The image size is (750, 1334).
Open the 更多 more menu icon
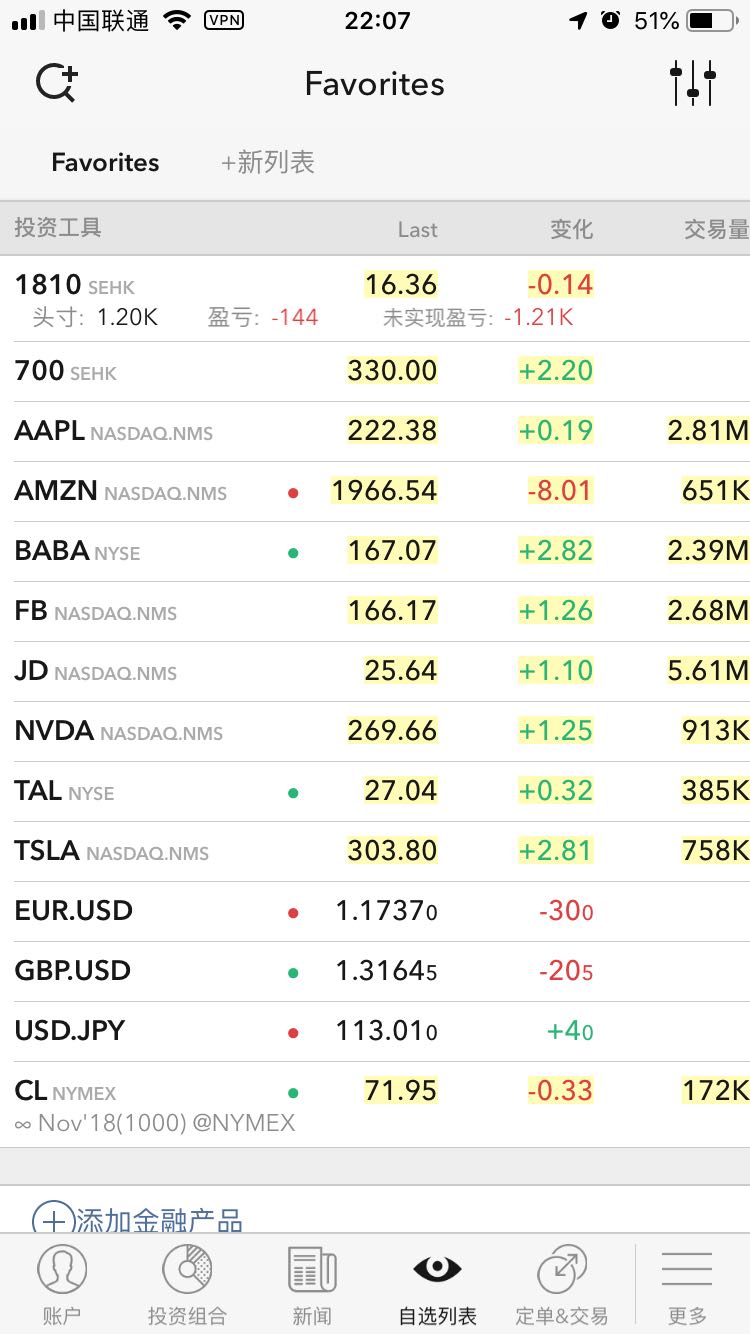687,1270
